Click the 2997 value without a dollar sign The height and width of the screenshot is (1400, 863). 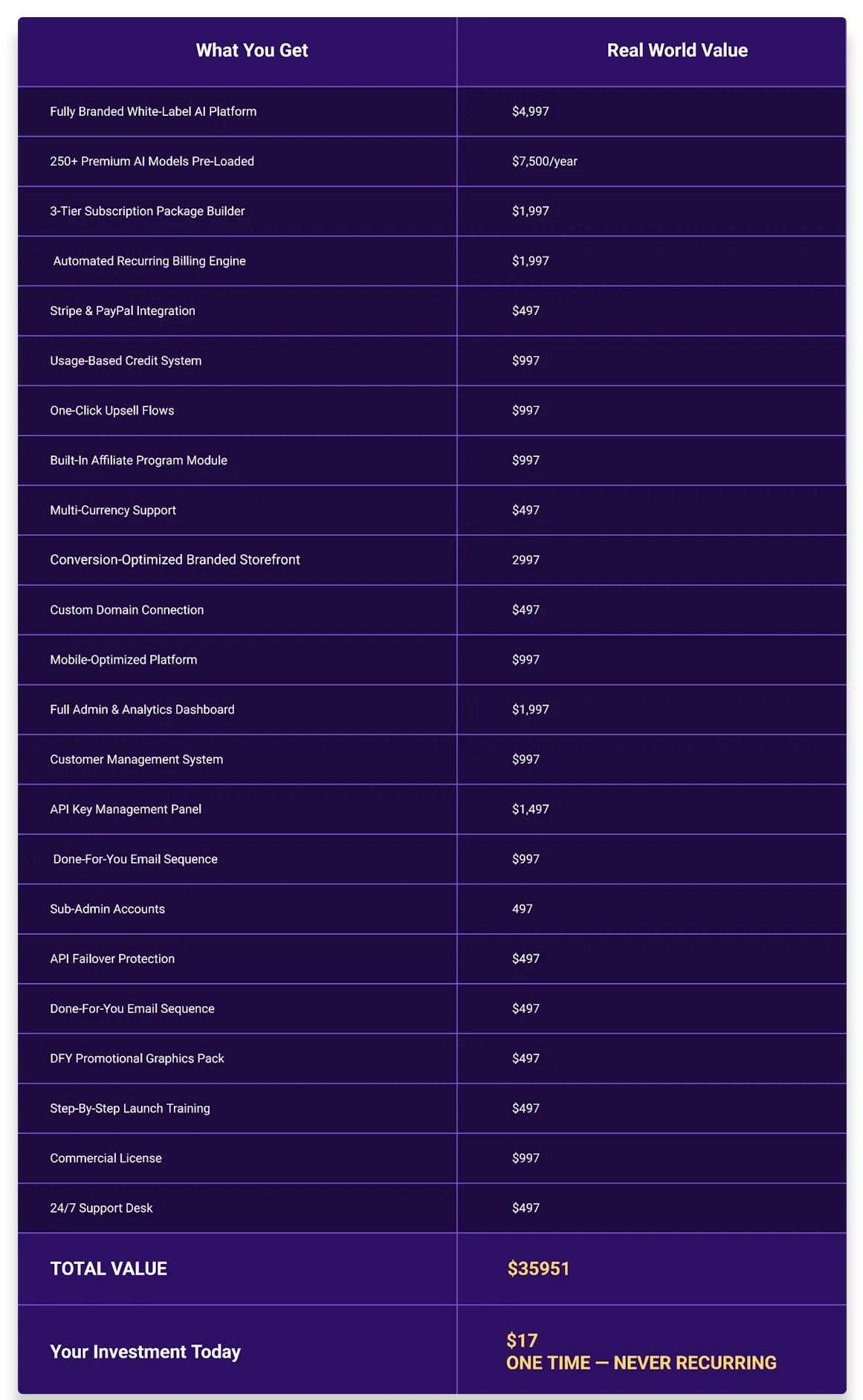(x=526, y=560)
